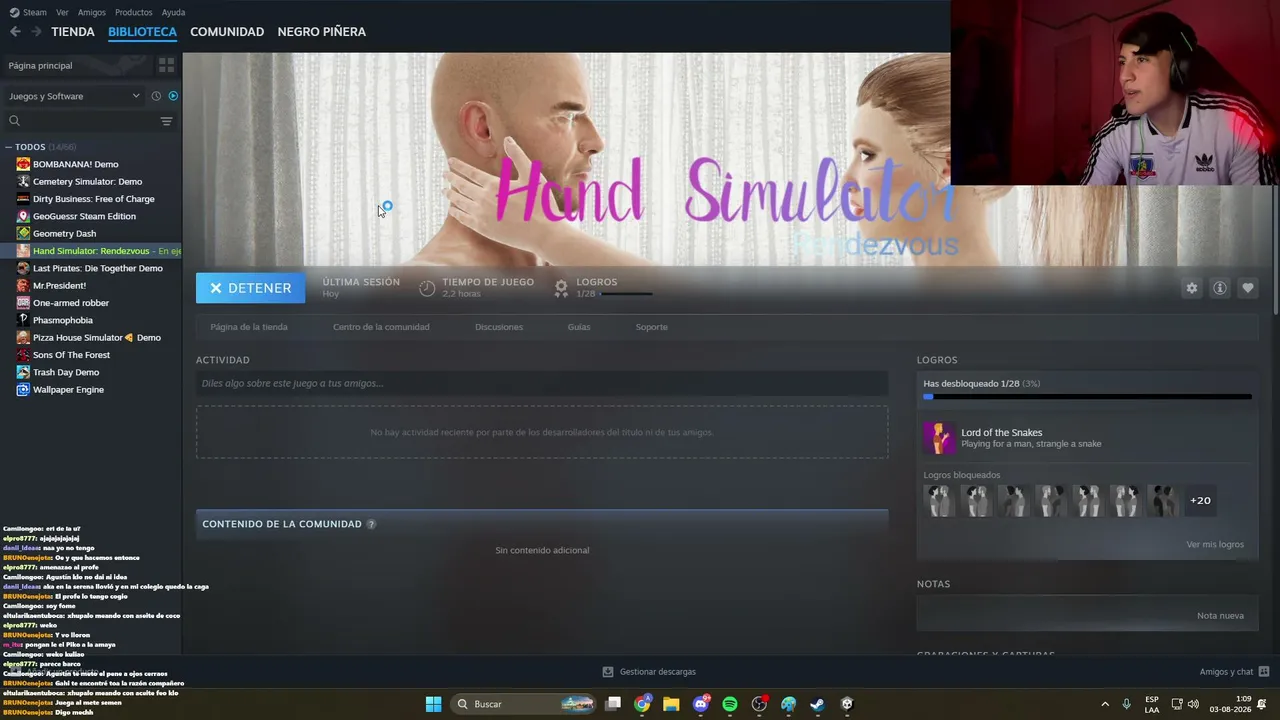This screenshot has height=720, width=1280.
Task: Open Discusiones link
Action: click(499, 327)
